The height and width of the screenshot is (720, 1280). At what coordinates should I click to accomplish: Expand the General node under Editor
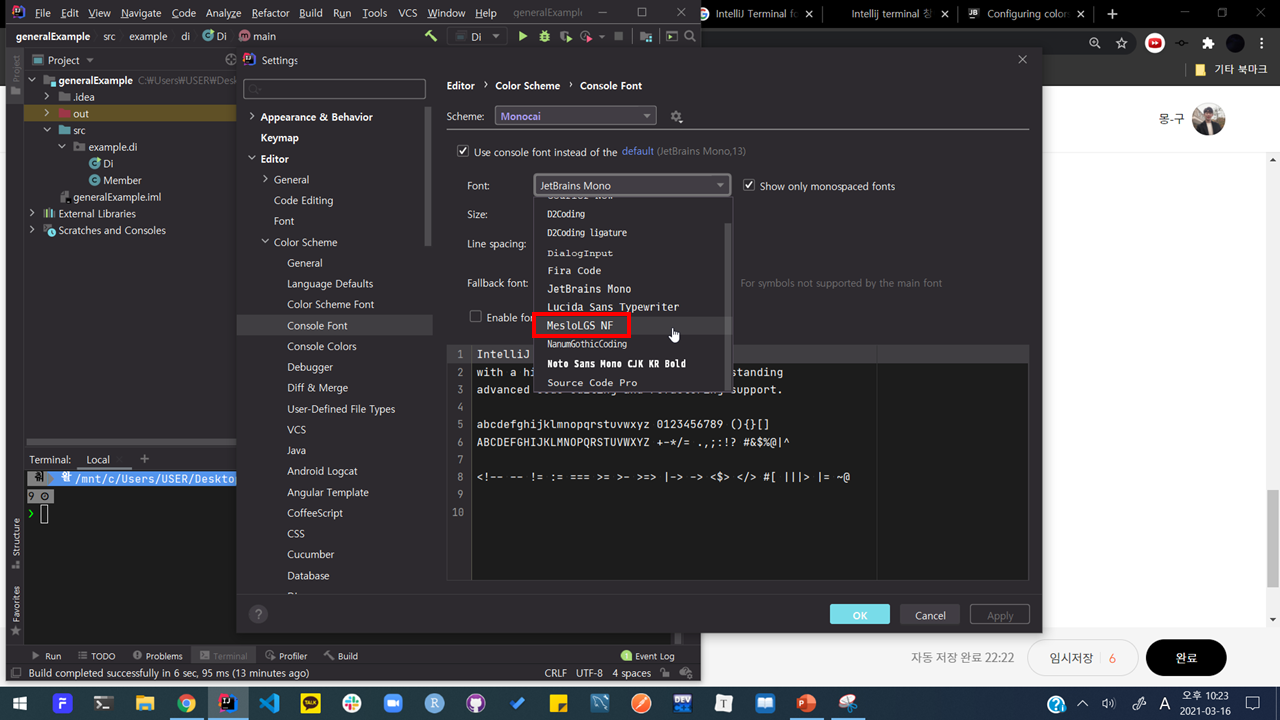tap(265, 179)
